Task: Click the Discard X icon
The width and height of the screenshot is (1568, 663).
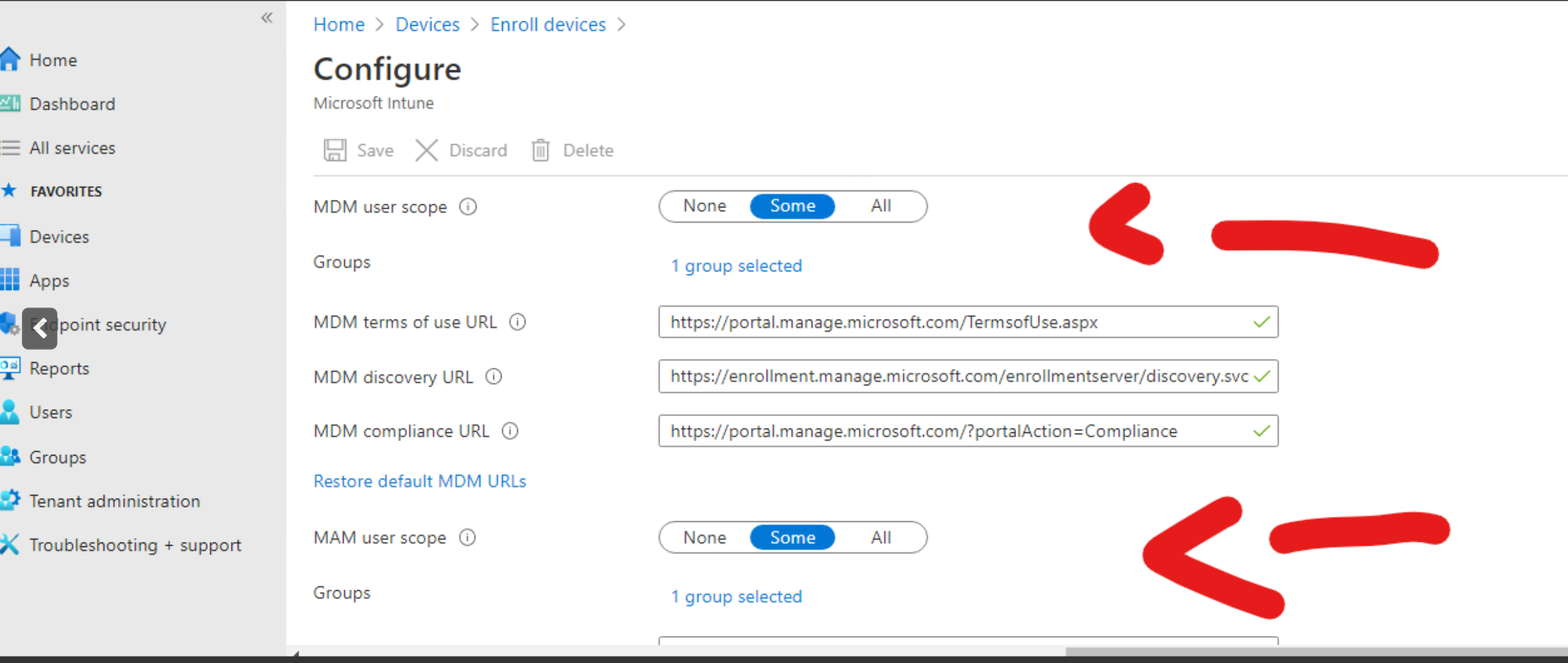Action: (x=426, y=150)
